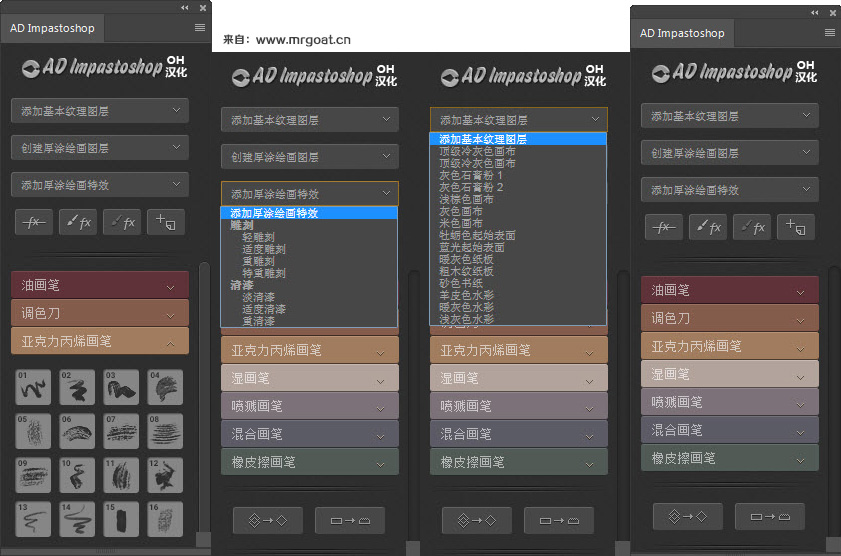Select brush preset thumbnail 01
Screen dimensions: 841x556
[33, 387]
